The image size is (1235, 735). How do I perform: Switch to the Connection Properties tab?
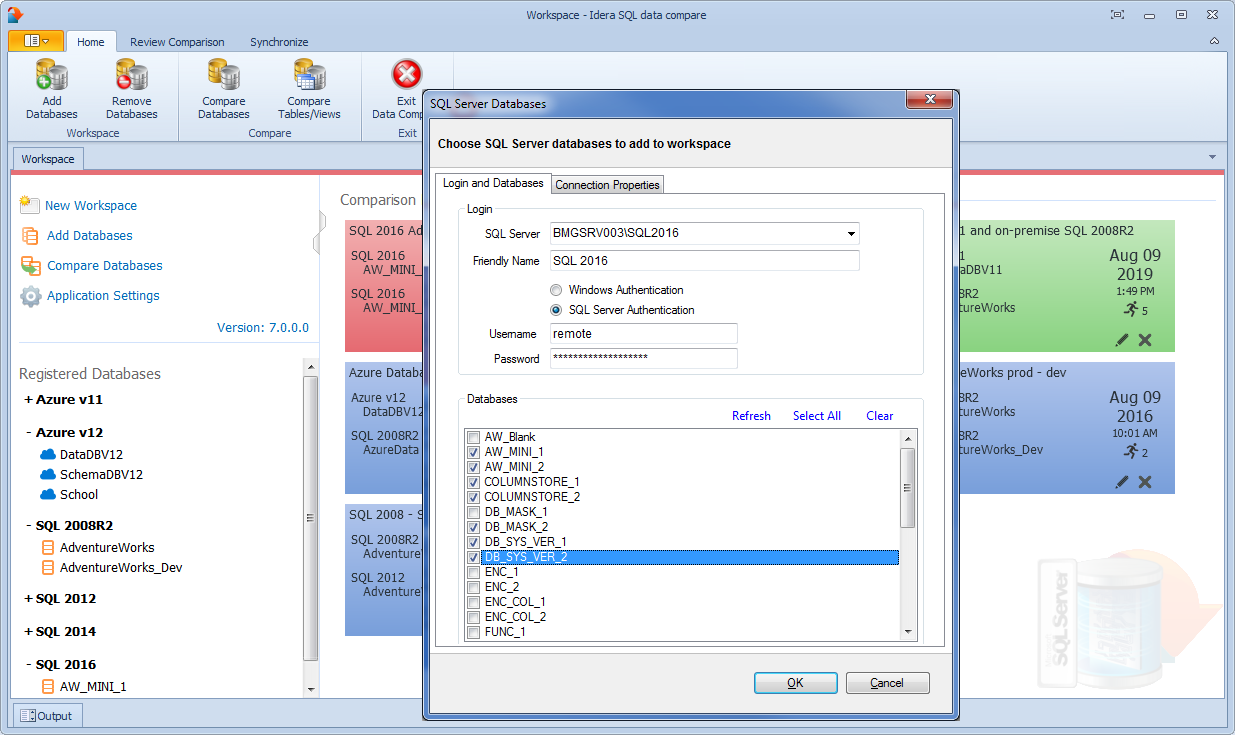tap(607, 185)
